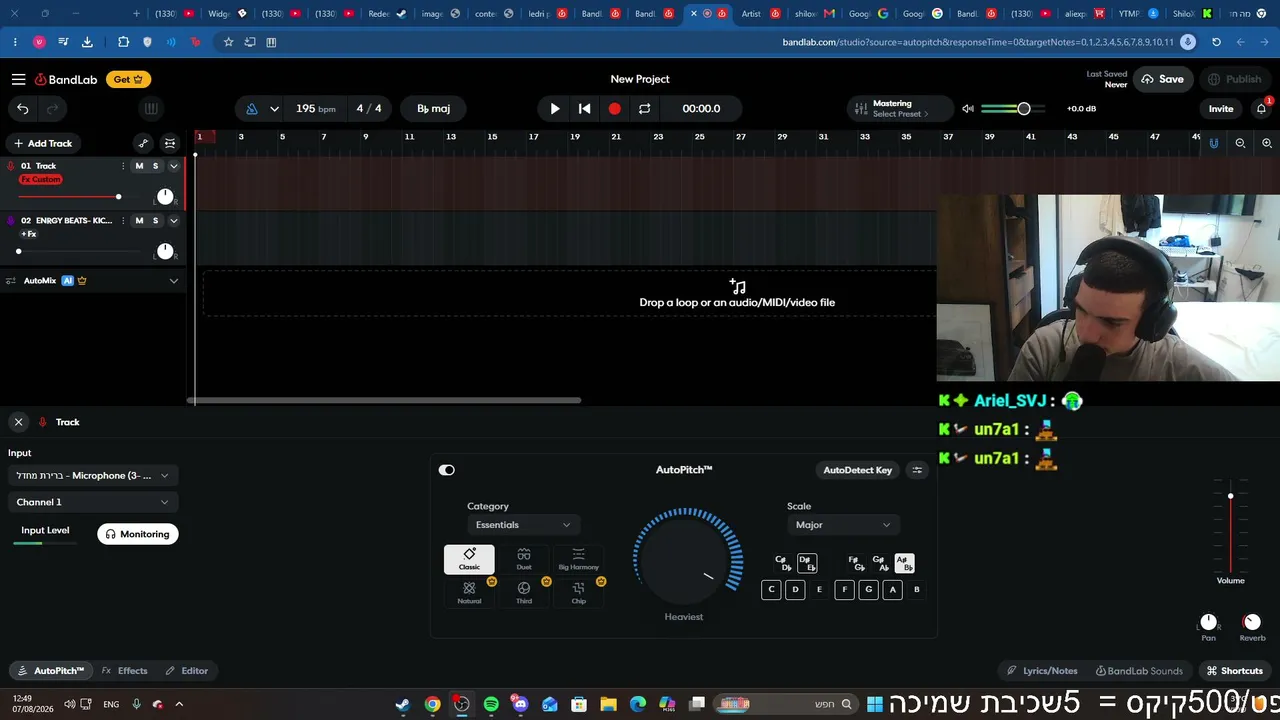
Task: Open the Lyrics/Notes panel
Action: click(1042, 671)
